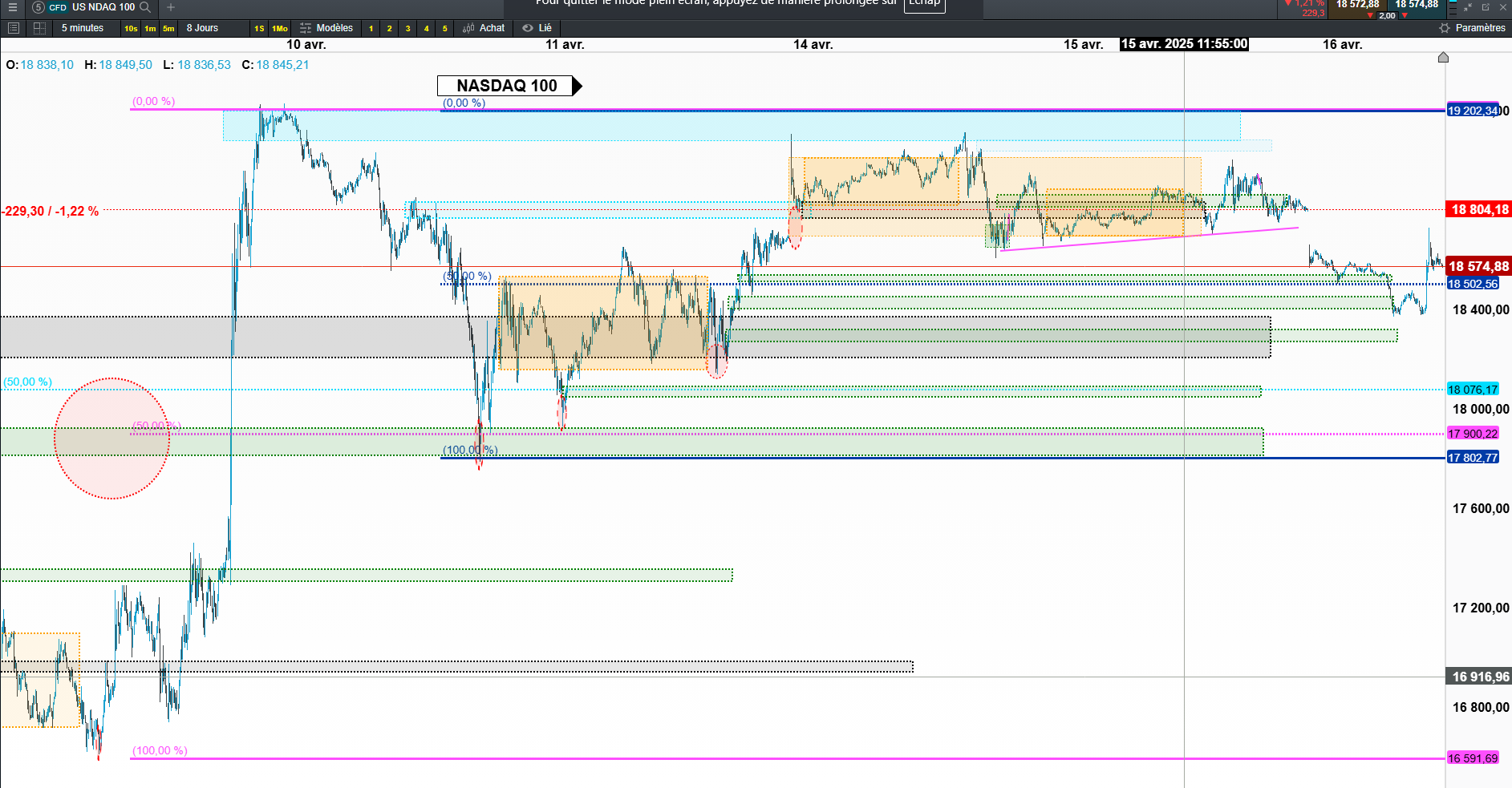Click the 16 avr. date on the time axis
The width and height of the screenshot is (1512, 788).
(x=1343, y=44)
